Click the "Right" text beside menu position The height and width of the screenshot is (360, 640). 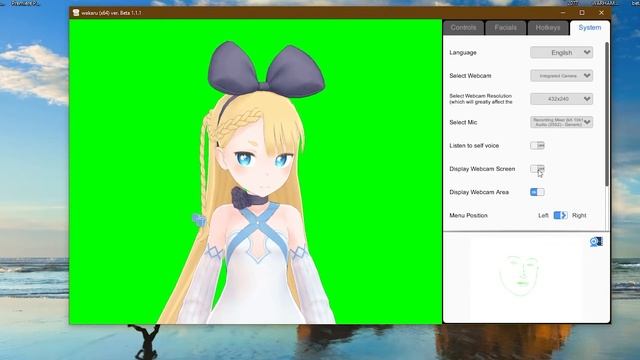pyautogui.click(x=579, y=216)
